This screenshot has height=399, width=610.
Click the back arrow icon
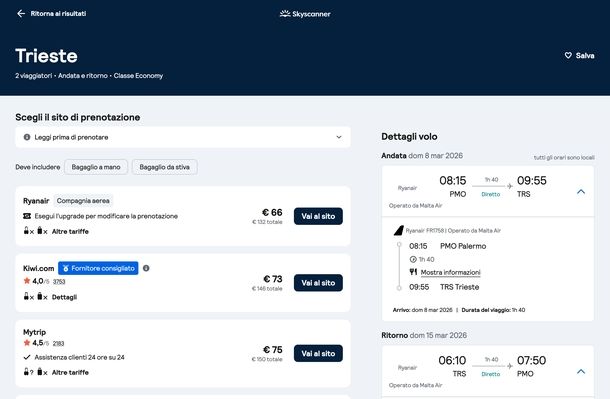pos(21,14)
